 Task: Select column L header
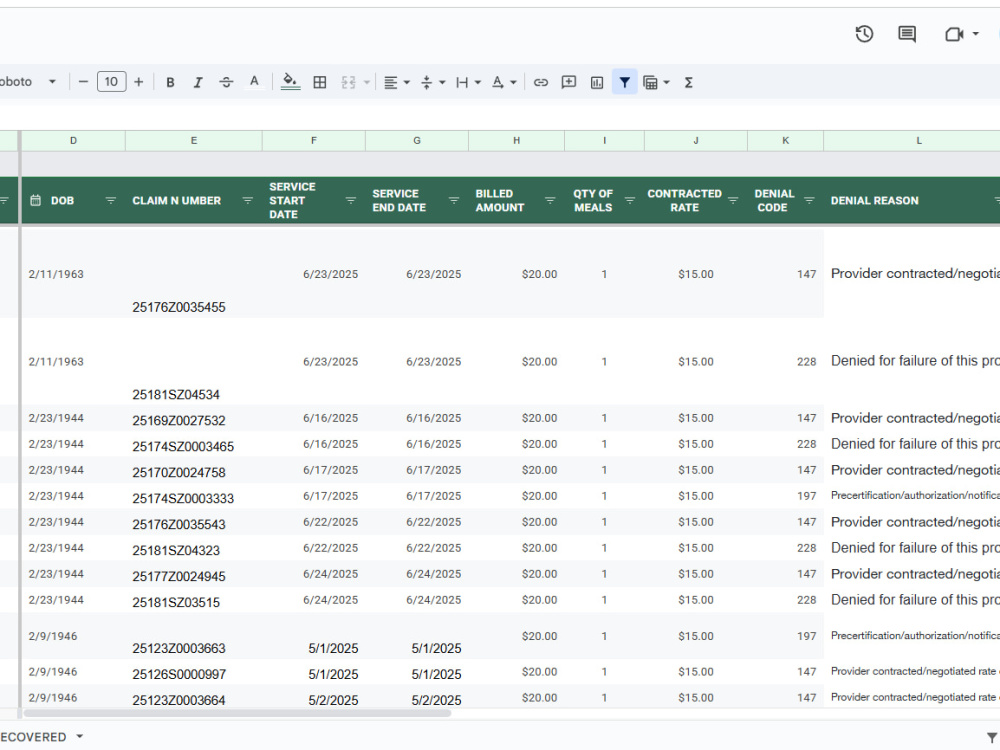coord(918,140)
